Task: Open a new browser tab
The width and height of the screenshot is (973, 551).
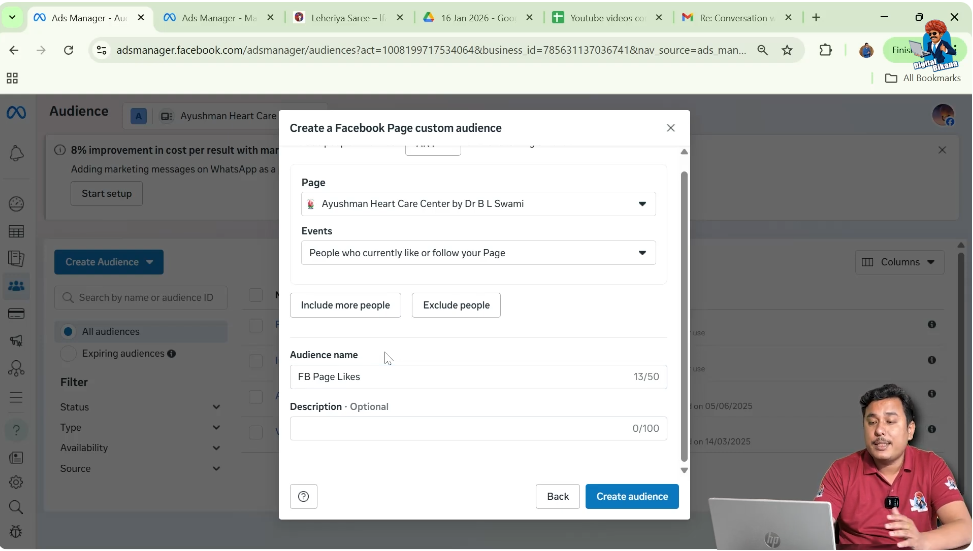Action: point(816,17)
